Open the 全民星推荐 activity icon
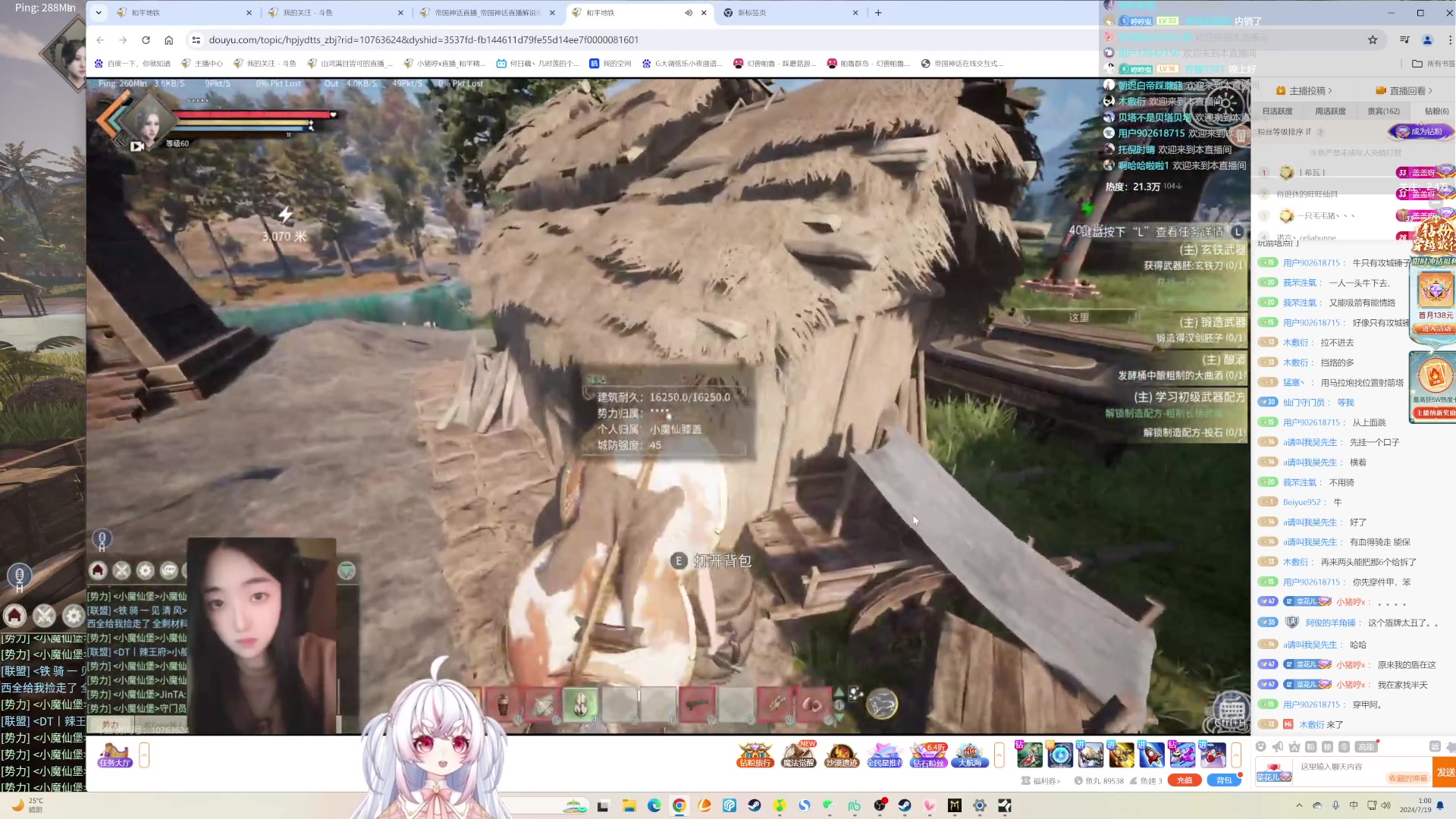Image resolution: width=1456 pixels, height=819 pixels. (885, 755)
